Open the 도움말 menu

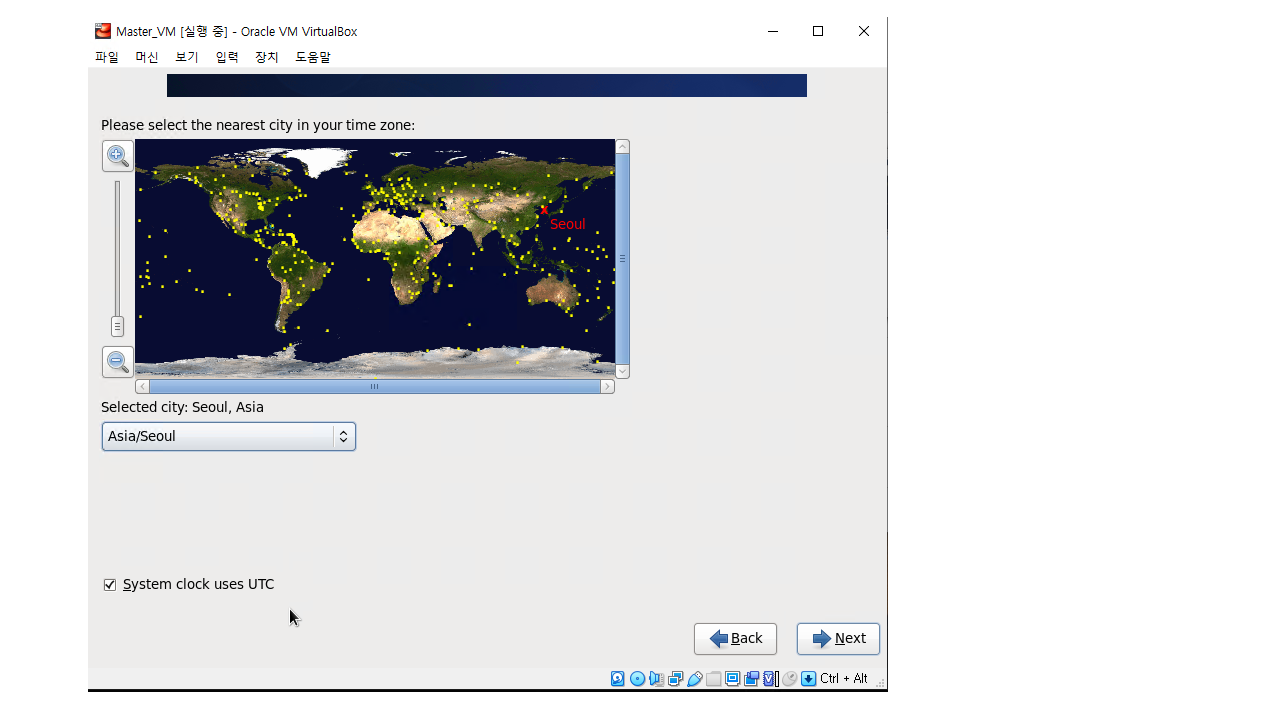point(312,57)
